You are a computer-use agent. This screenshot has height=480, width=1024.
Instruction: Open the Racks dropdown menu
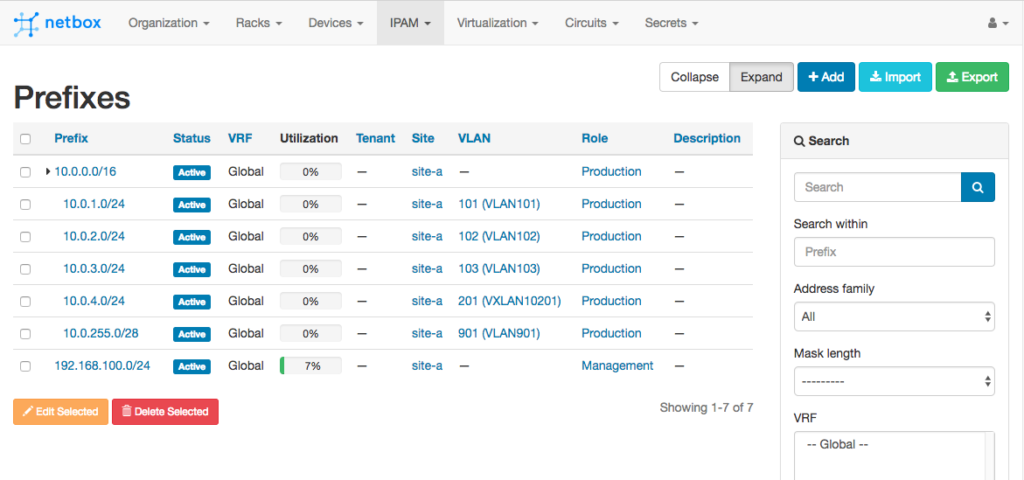pos(259,23)
